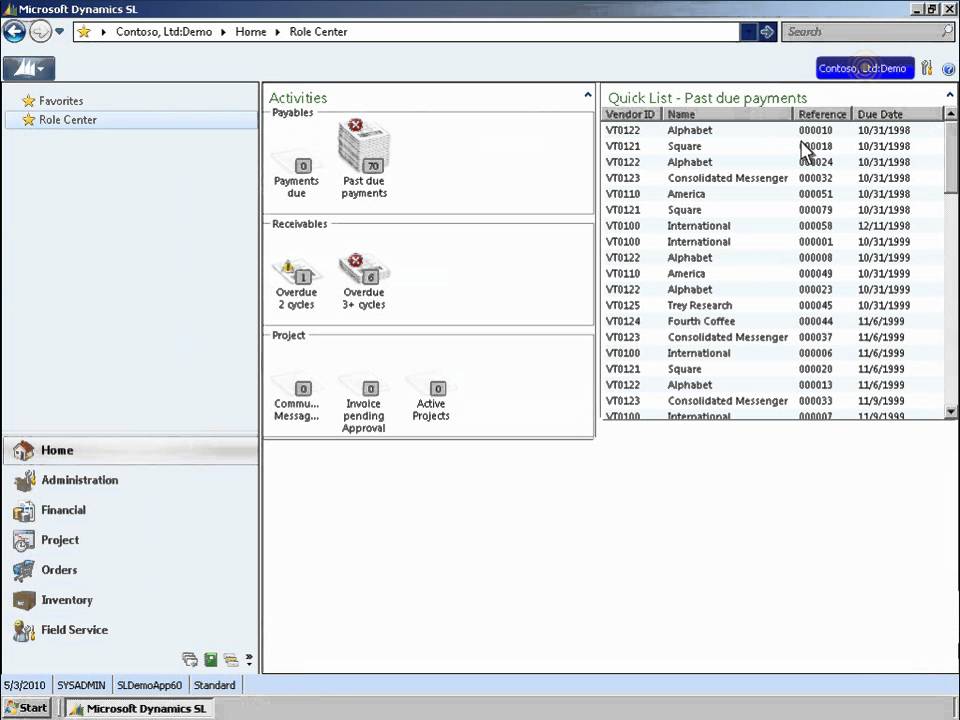
Task: Open the Overdue 2 cycles receivables icon
Action: point(297,284)
